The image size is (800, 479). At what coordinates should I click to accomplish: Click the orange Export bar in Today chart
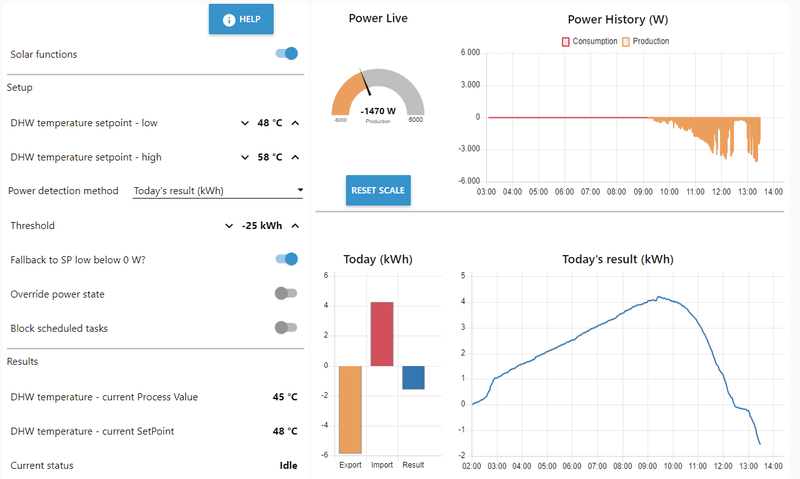(x=350, y=410)
